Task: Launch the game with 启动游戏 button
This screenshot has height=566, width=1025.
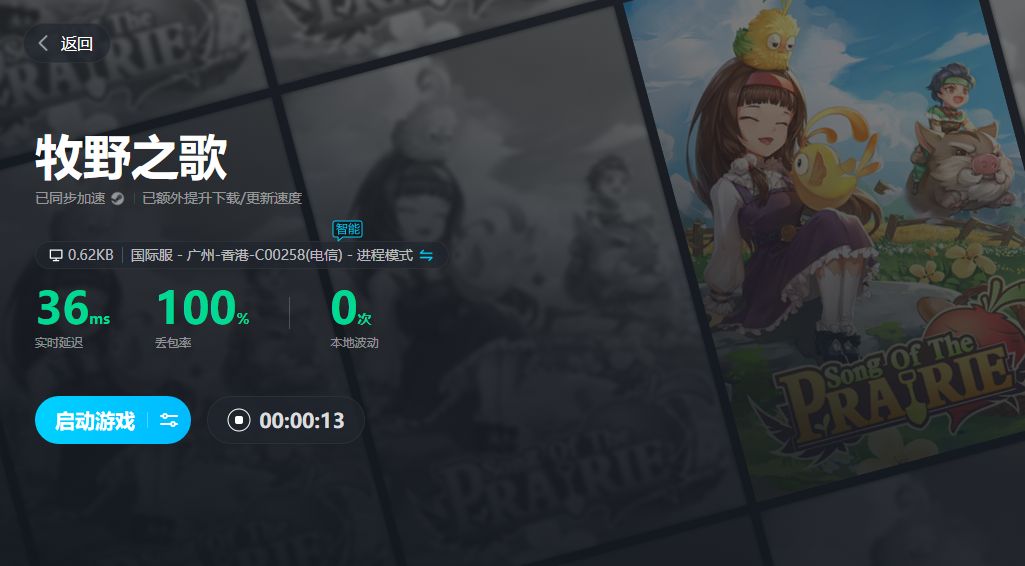Action: [x=95, y=420]
